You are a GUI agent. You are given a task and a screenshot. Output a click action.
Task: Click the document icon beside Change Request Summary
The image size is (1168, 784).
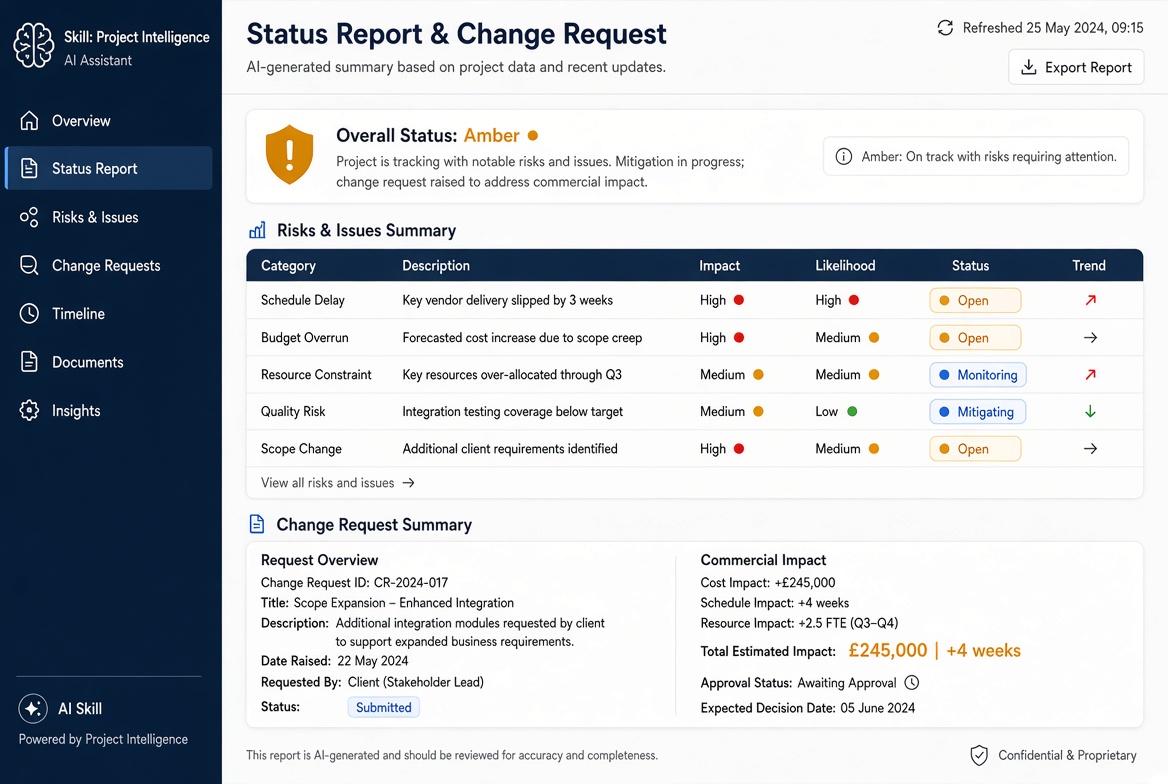tap(257, 524)
